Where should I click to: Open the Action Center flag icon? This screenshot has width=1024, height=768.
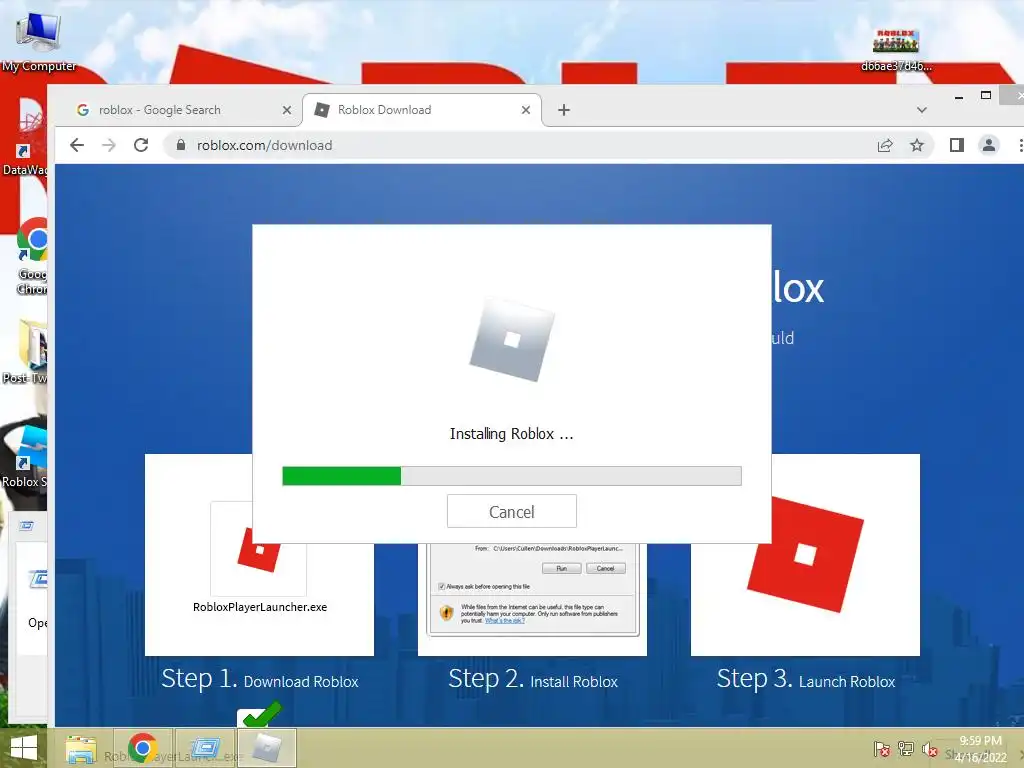pos(882,749)
